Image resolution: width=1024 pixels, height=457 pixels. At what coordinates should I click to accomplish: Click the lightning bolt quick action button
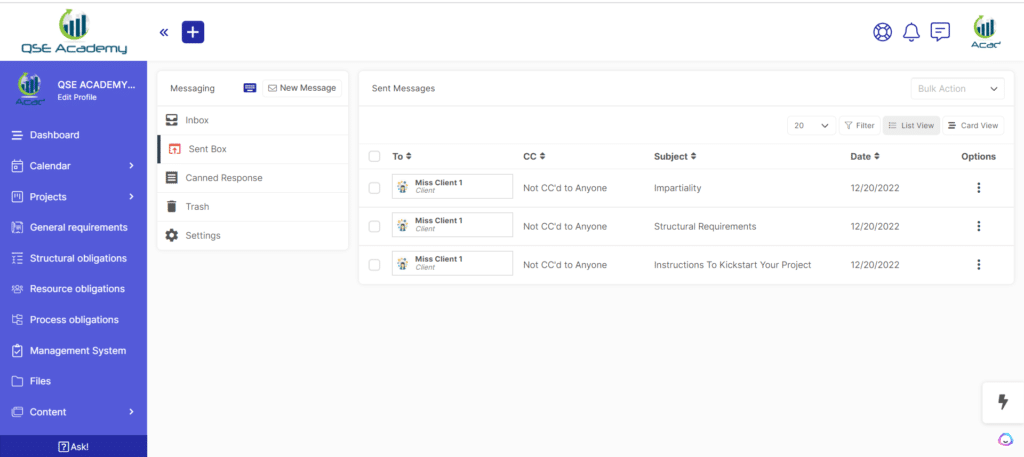point(1002,402)
